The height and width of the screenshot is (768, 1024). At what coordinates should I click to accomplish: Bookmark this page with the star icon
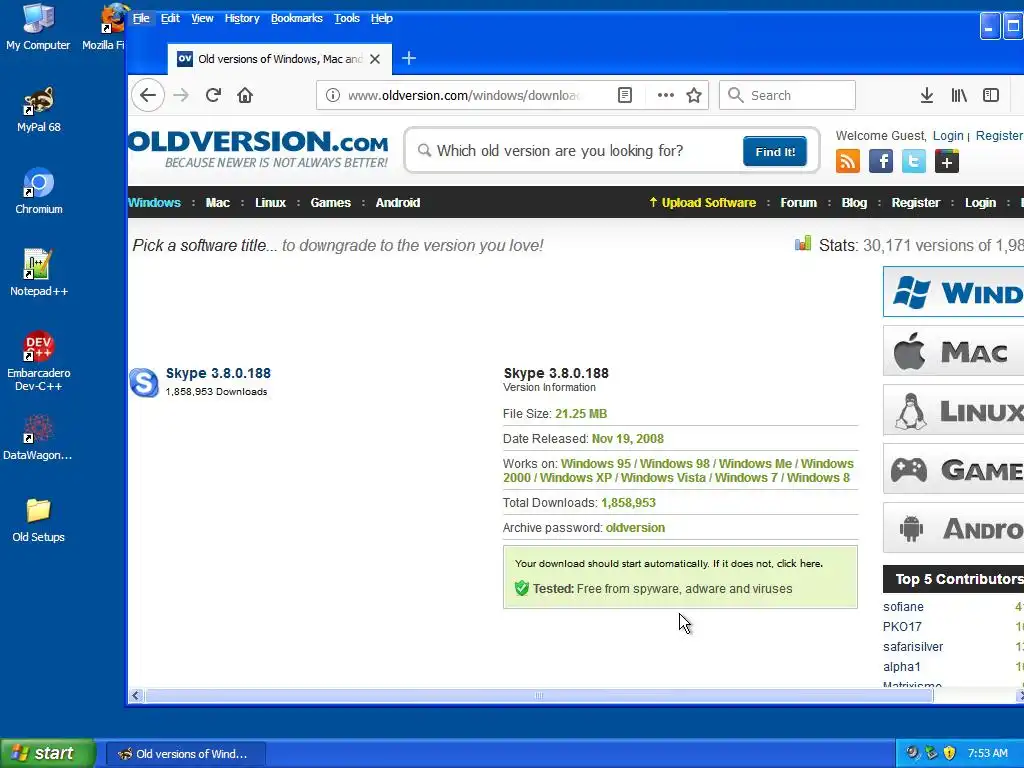point(694,95)
